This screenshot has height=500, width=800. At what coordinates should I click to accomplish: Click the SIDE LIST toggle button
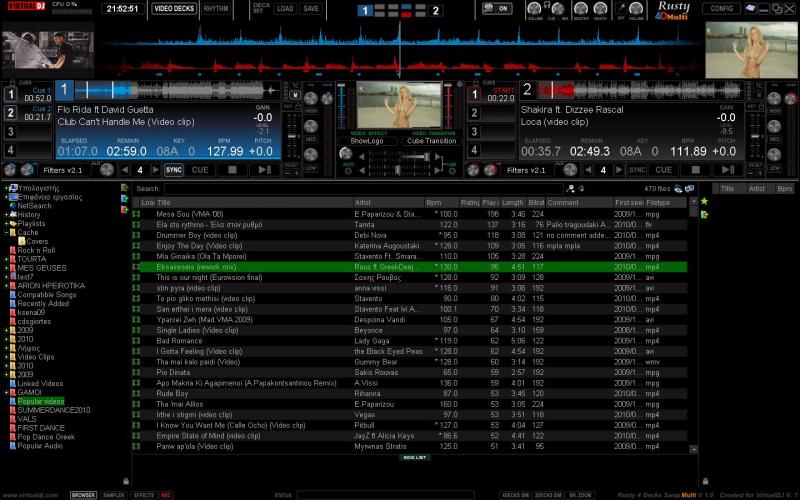coord(414,458)
